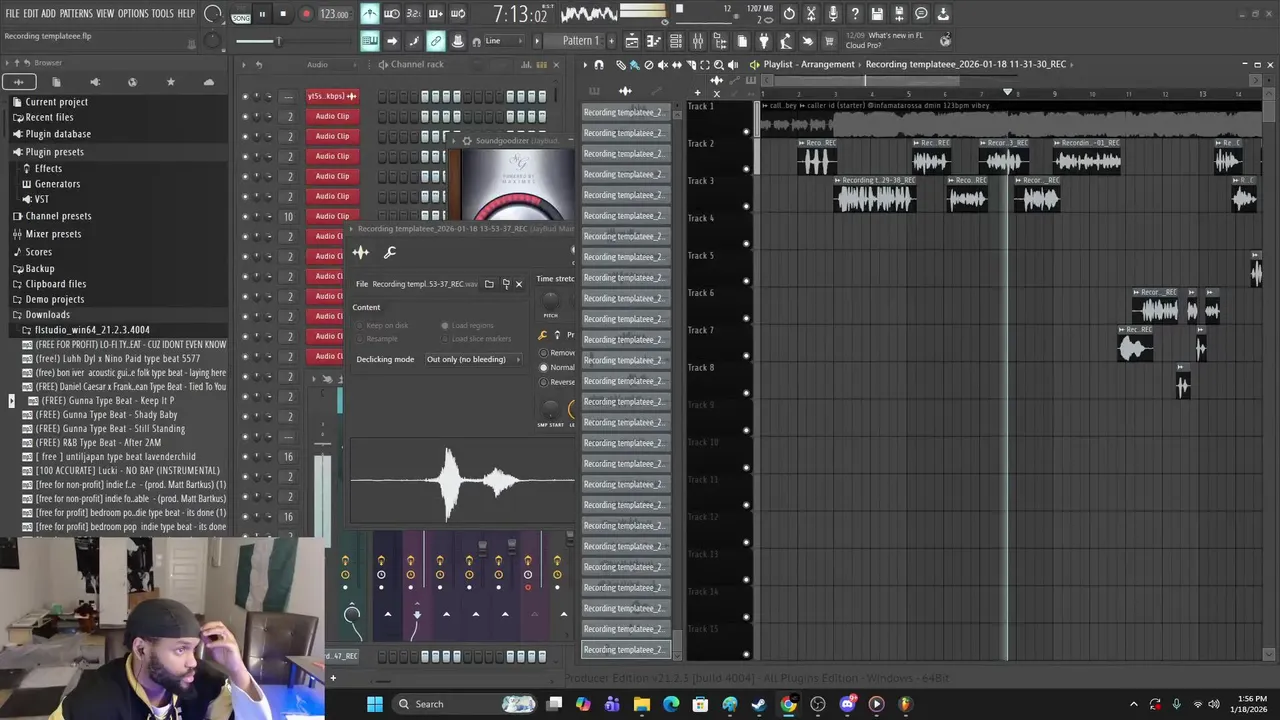Screen dimensions: 1280x720
Task: Open the TOOLS menu
Action: click(163, 14)
